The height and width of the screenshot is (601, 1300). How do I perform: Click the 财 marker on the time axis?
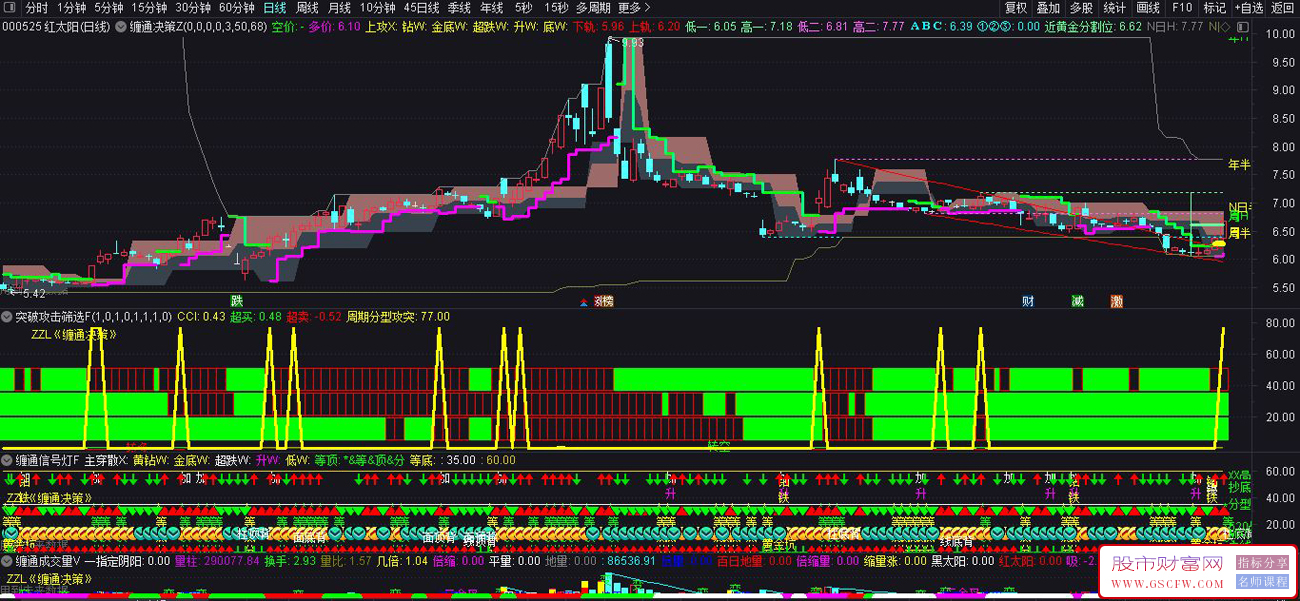1028,300
